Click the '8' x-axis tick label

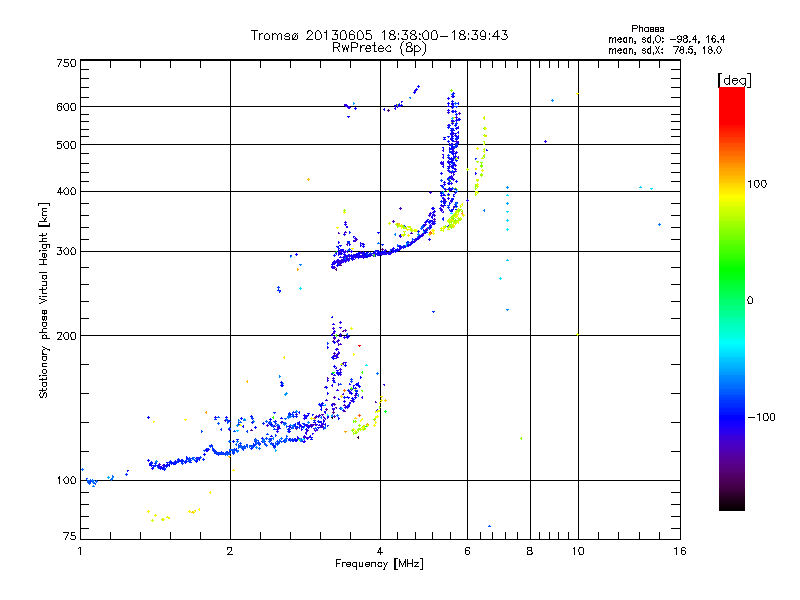530,551
